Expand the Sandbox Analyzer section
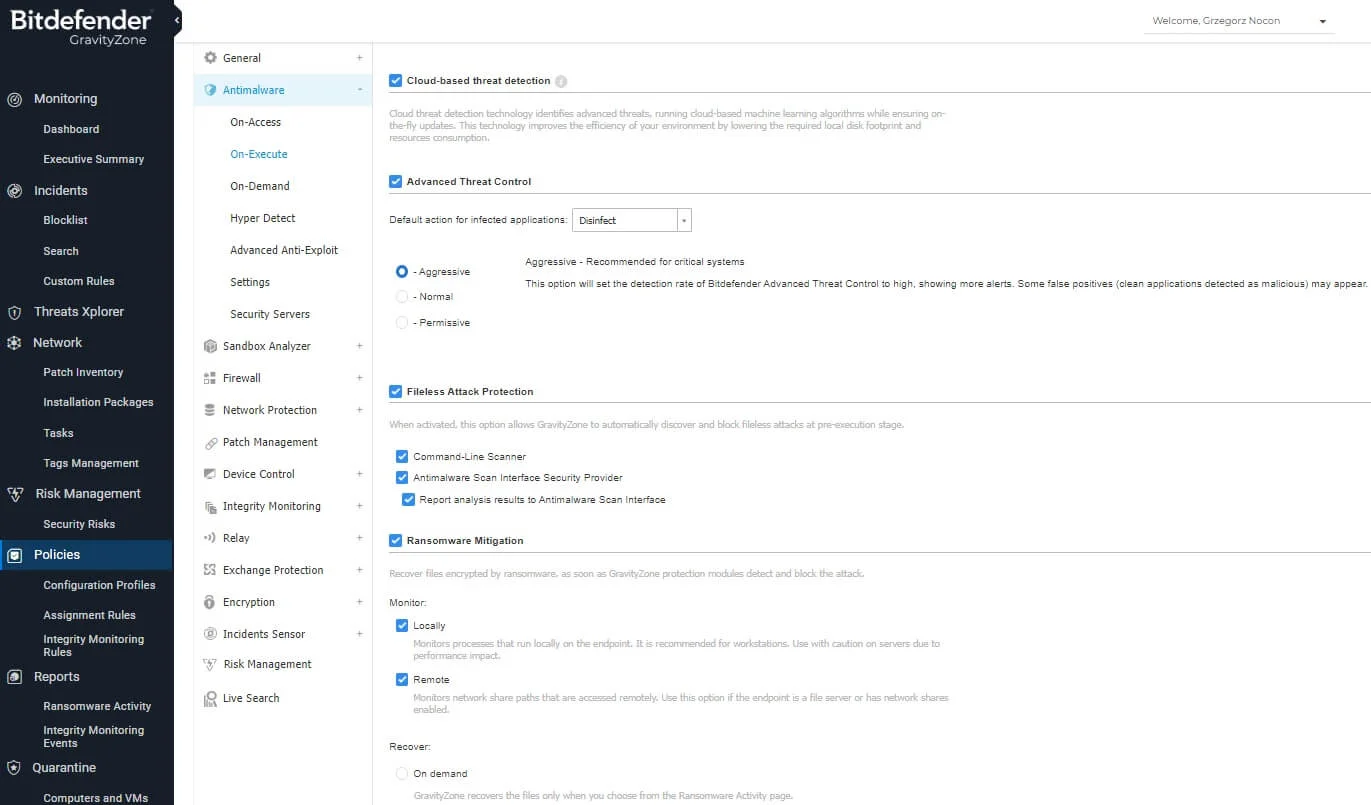 (x=359, y=346)
